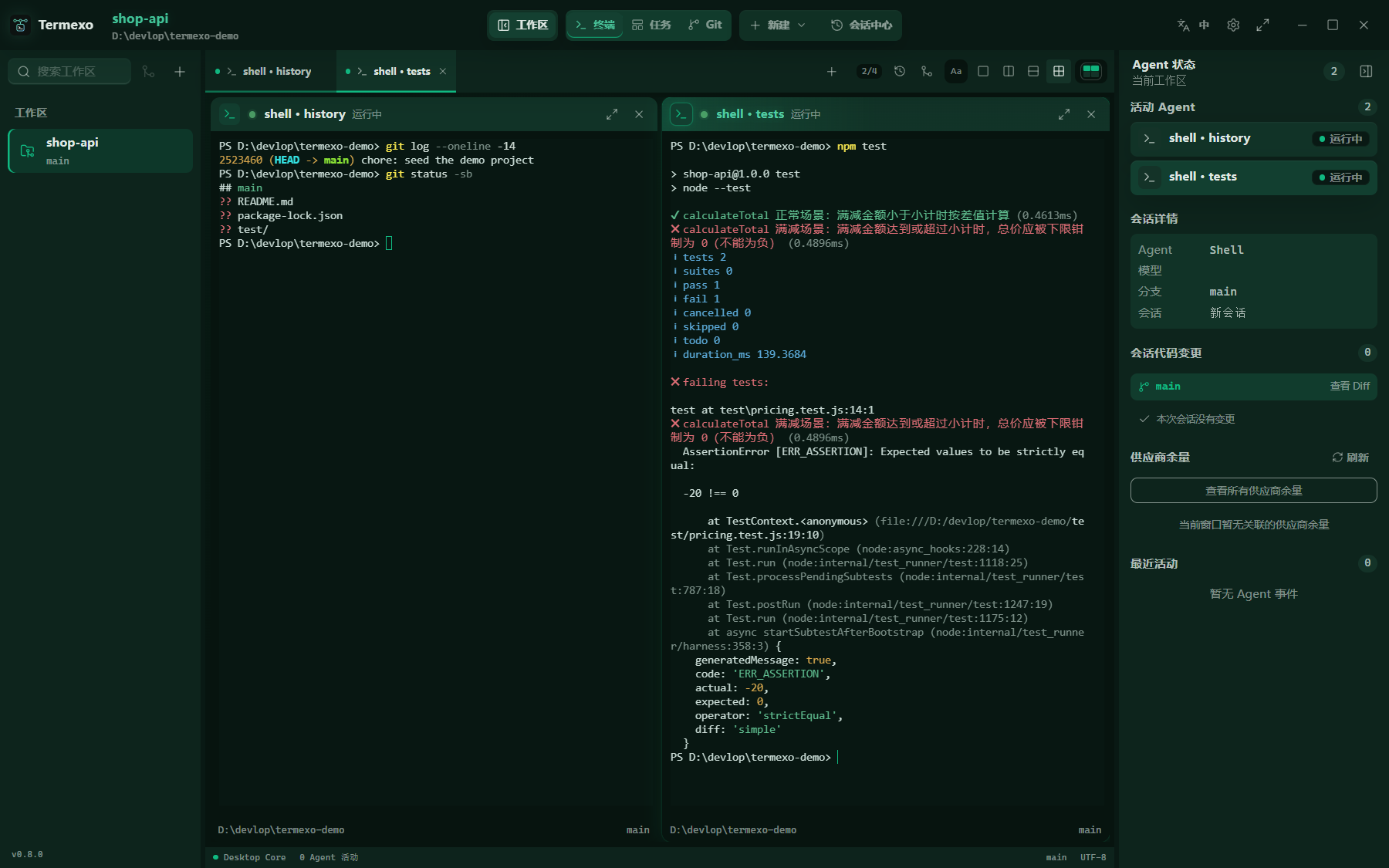Click the 中 language indicator
This screenshot has height=868, width=1389.
(x=1204, y=25)
